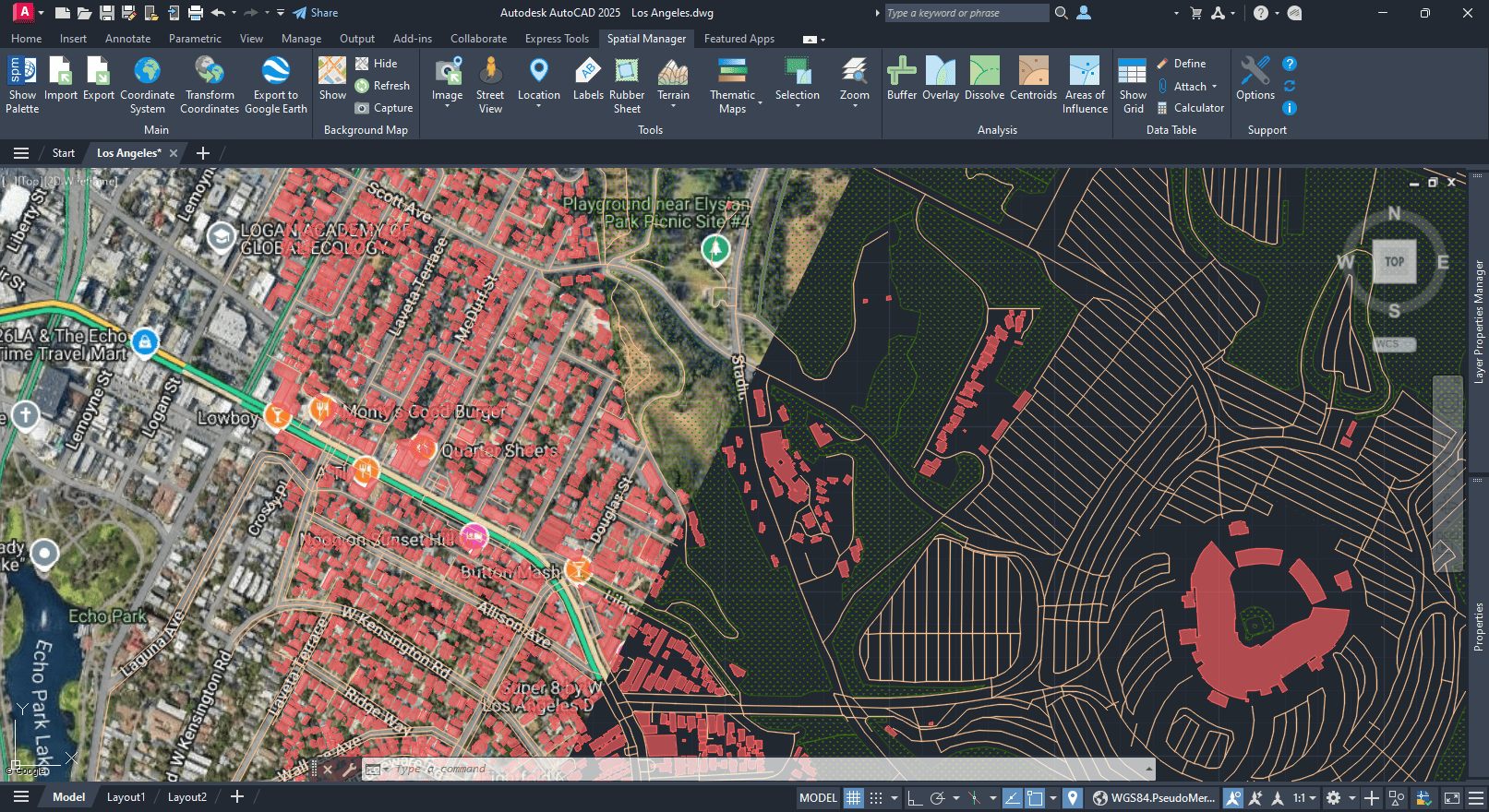Viewport: 1489px width, 812px height.
Task: Open the Annotate ribbon tab
Action: click(127, 39)
